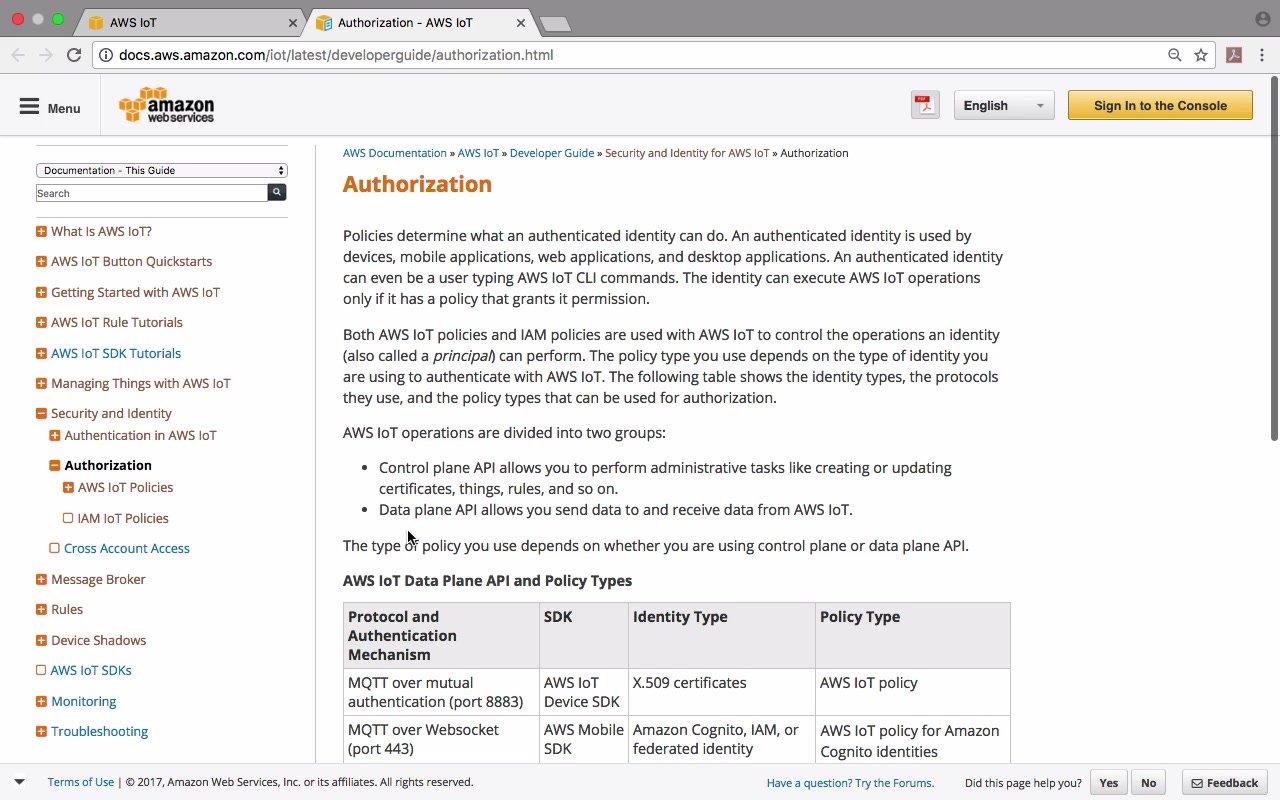
Task: Expand Authentication in AWS IoT node
Action: (x=55, y=435)
